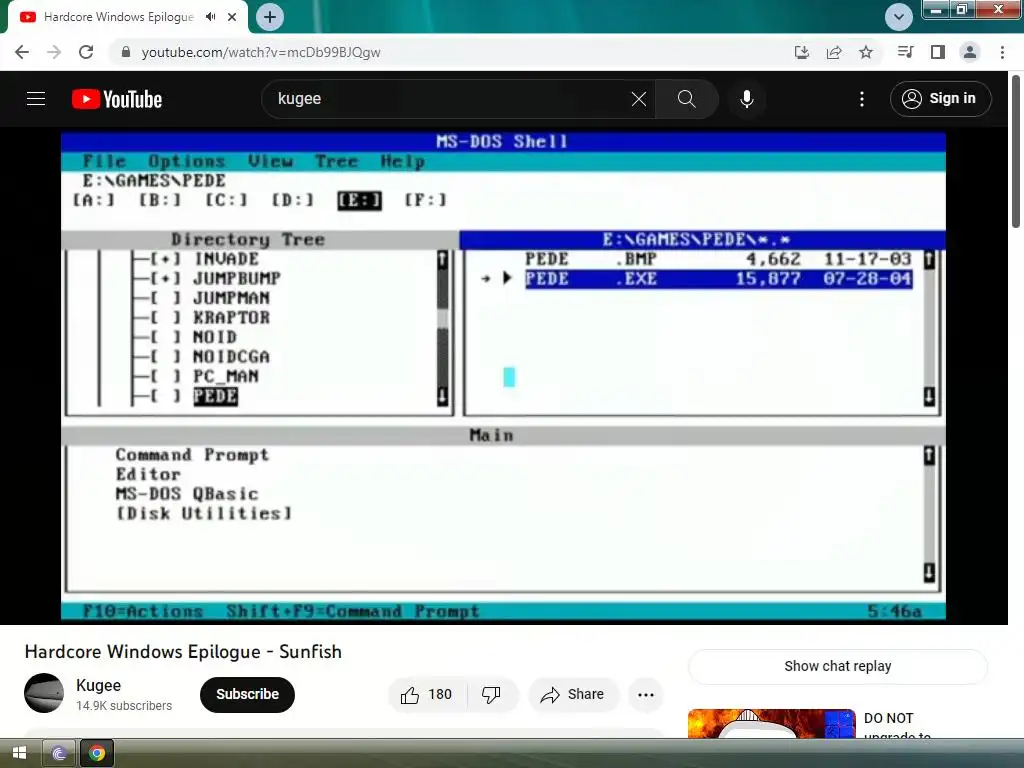Open media control icon in Chrome toolbar
Screen dimensions: 1024x768
point(905,52)
